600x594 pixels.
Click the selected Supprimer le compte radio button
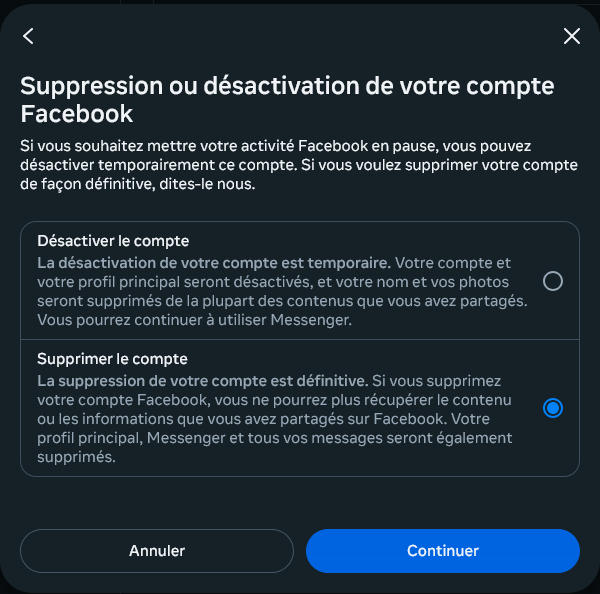pyautogui.click(x=553, y=408)
